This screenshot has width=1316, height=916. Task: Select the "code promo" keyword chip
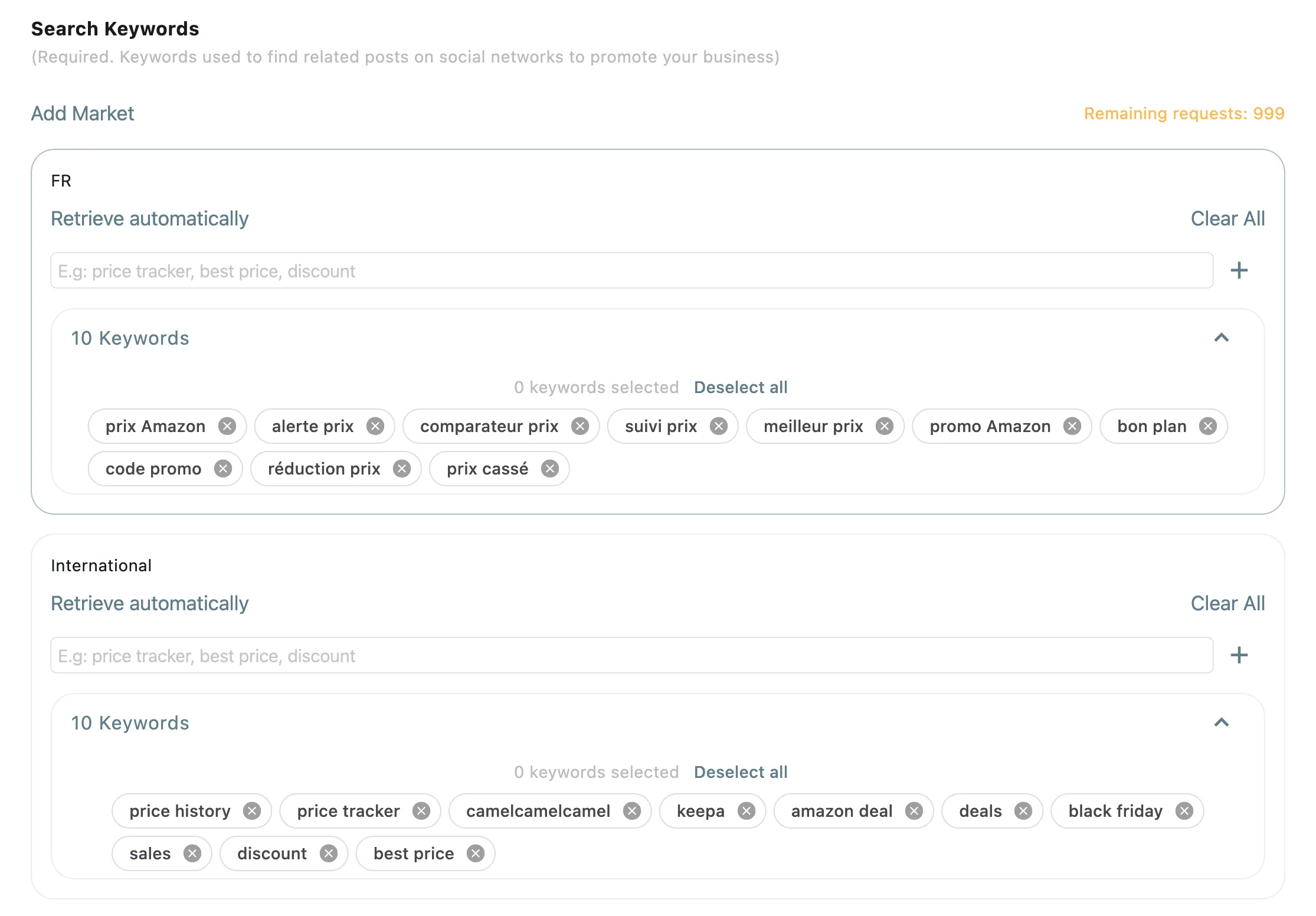click(x=152, y=469)
